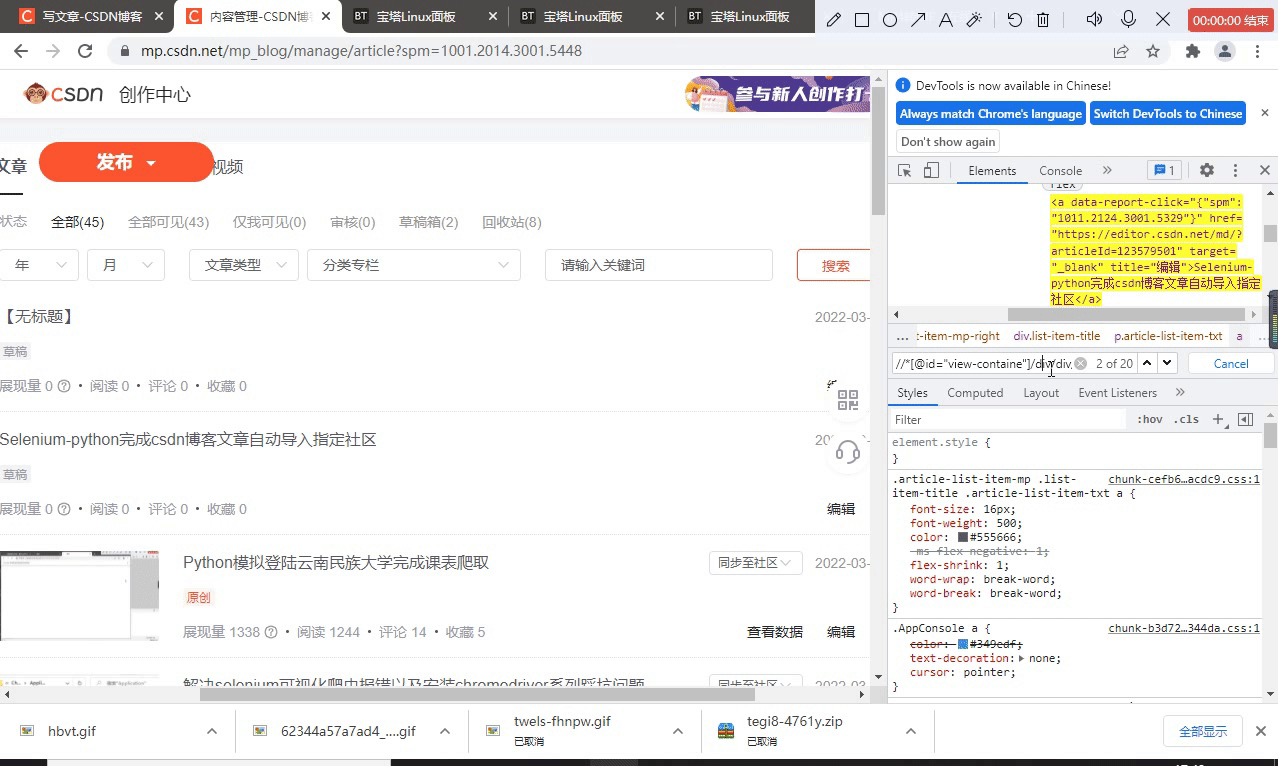1278x766 pixels.
Task: Activate the DevTools element inspect picker
Action: click(905, 171)
